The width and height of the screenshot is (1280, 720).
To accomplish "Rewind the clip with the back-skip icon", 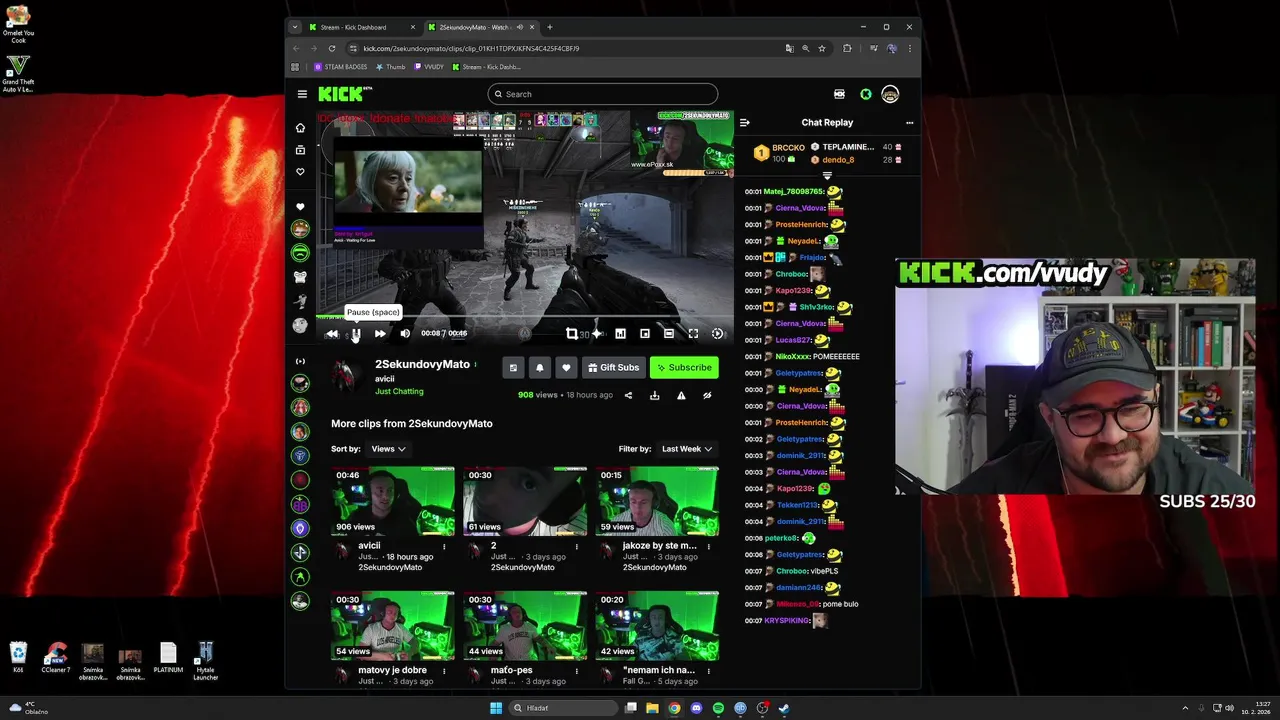I will coord(332,334).
